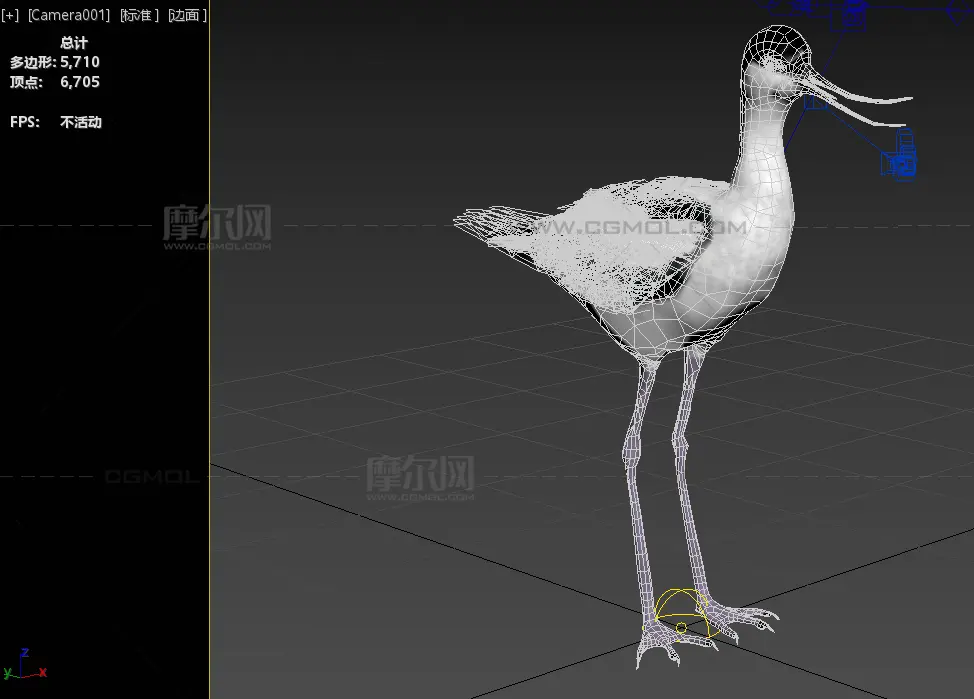
Task: Open the 标准 shading preset menu
Action: pos(139,15)
